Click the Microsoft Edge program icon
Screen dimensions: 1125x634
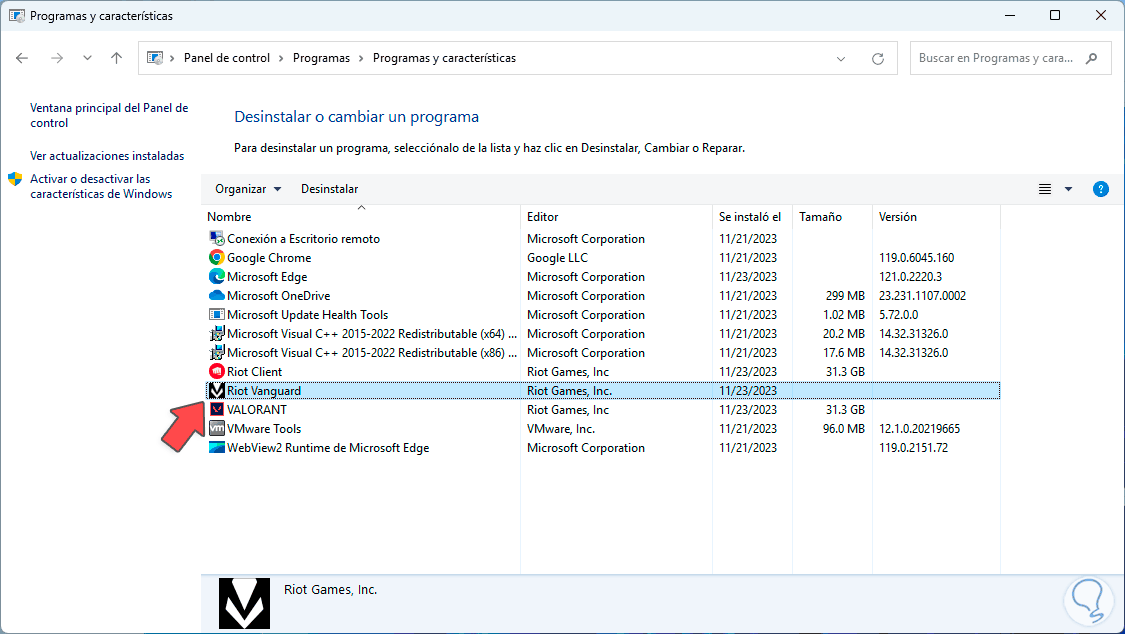tap(217, 276)
